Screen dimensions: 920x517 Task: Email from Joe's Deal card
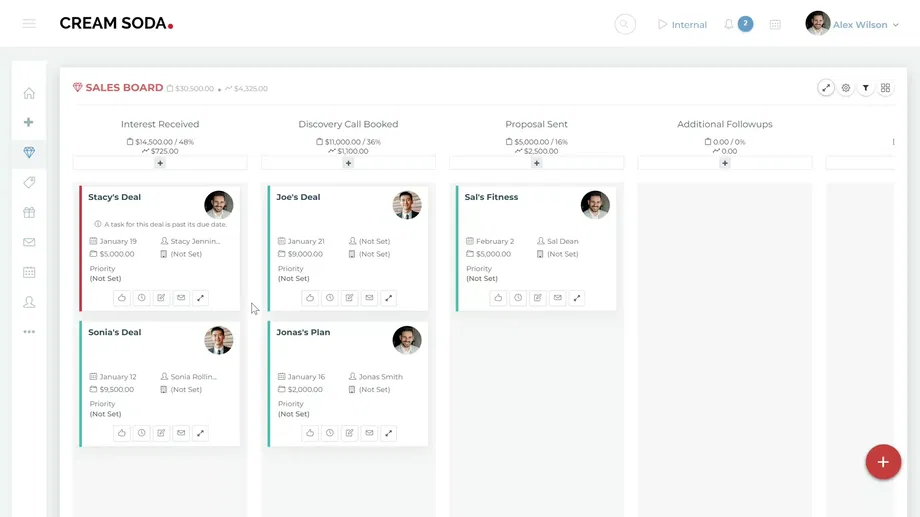pyautogui.click(x=369, y=298)
